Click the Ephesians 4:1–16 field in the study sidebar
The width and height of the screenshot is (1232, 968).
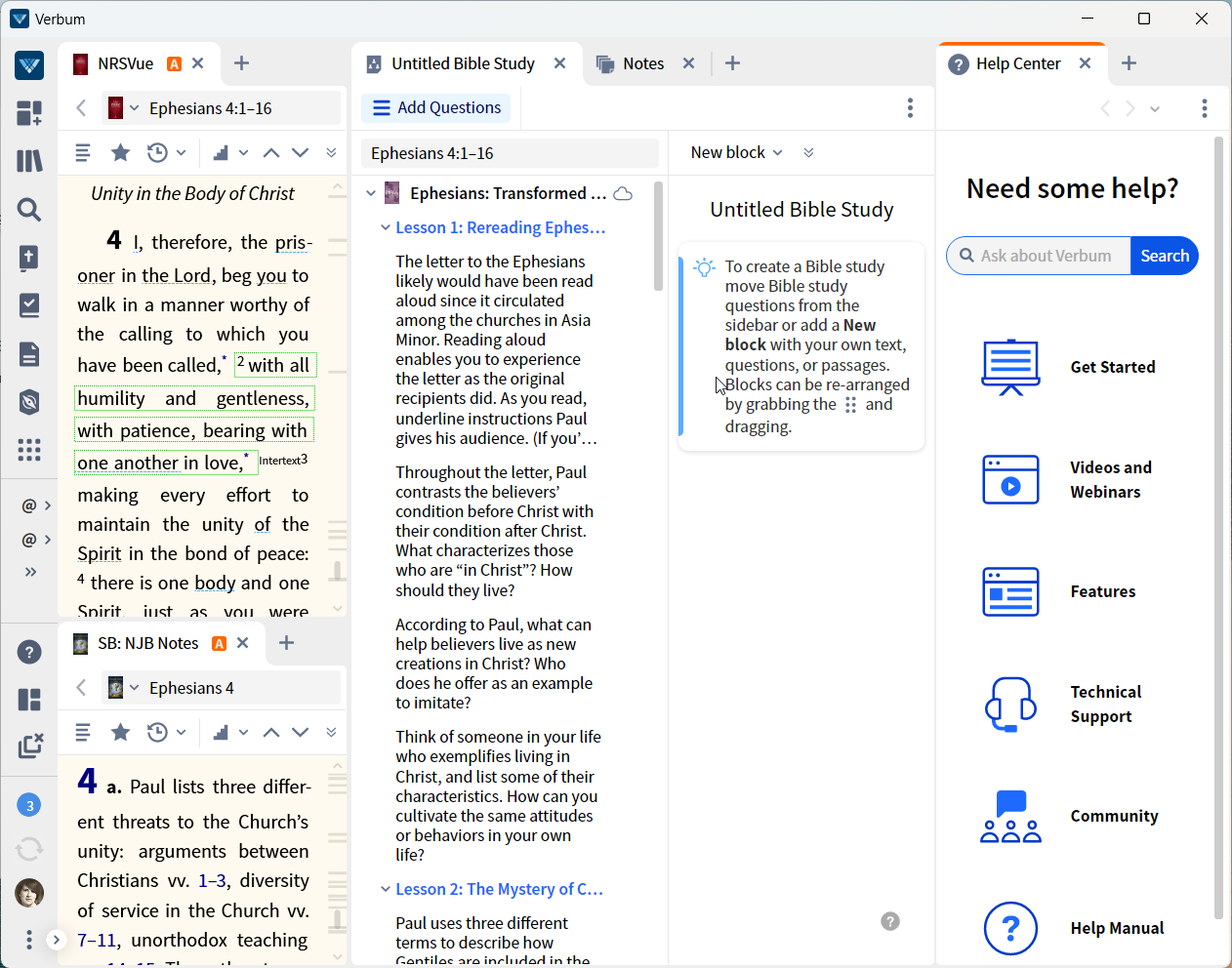point(510,153)
